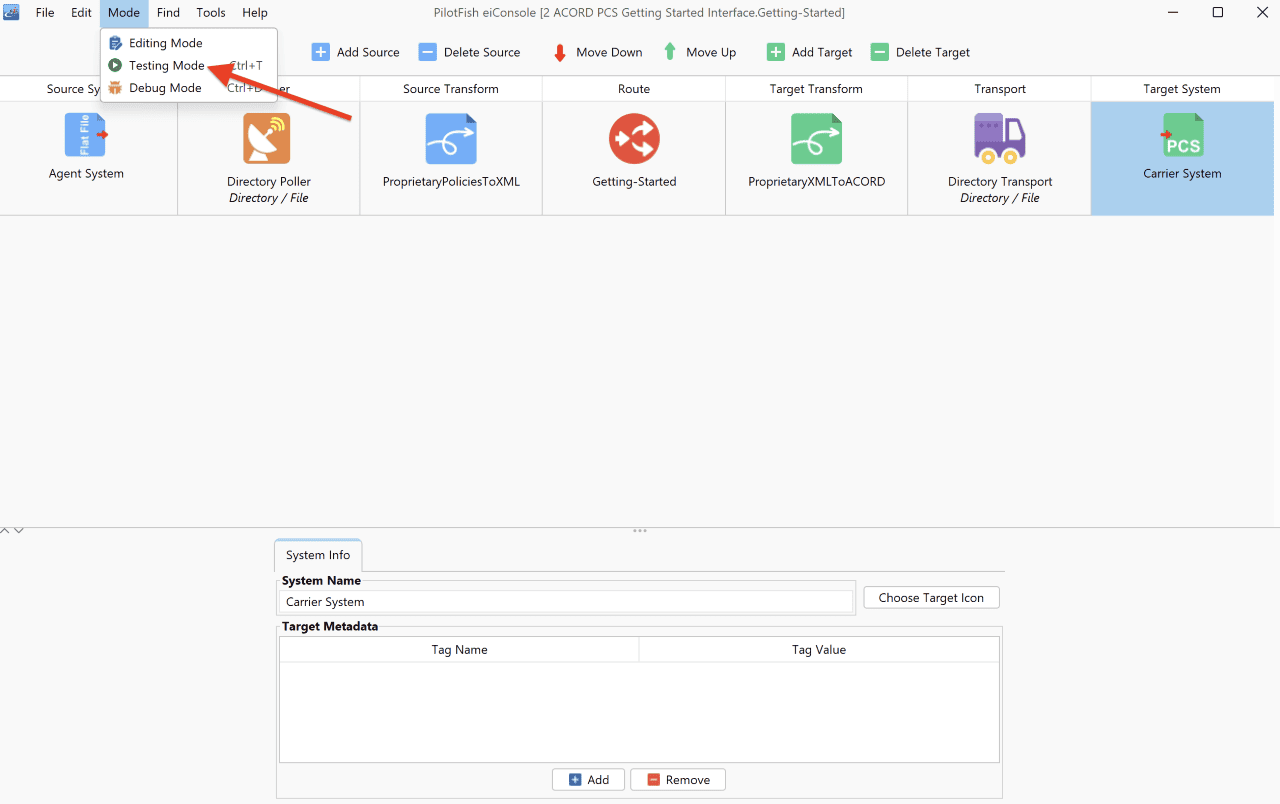Select the ProprietaryPoliciesToXML source transform icon

(x=451, y=139)
